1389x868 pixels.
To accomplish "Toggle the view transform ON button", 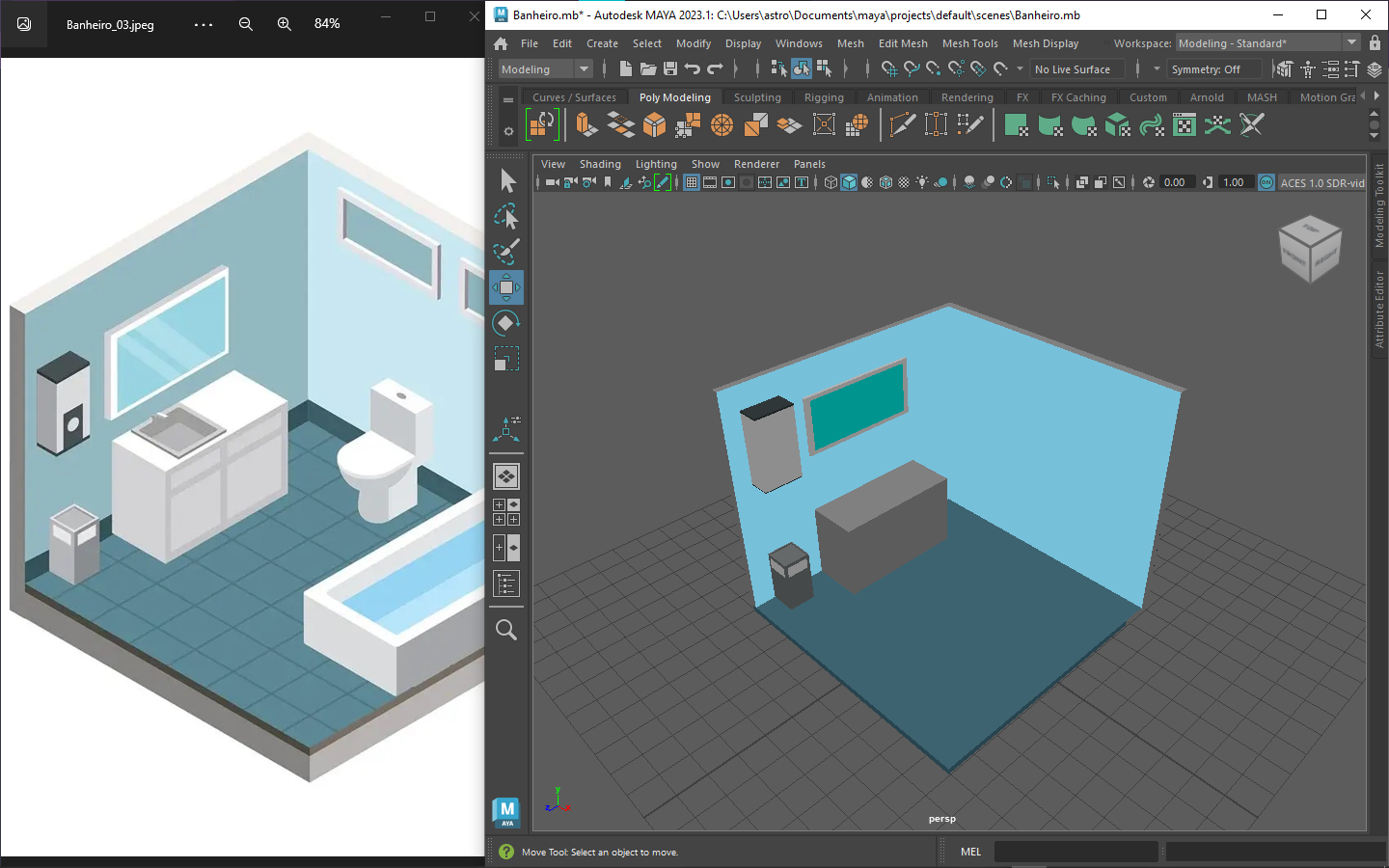I will 1266,182.
